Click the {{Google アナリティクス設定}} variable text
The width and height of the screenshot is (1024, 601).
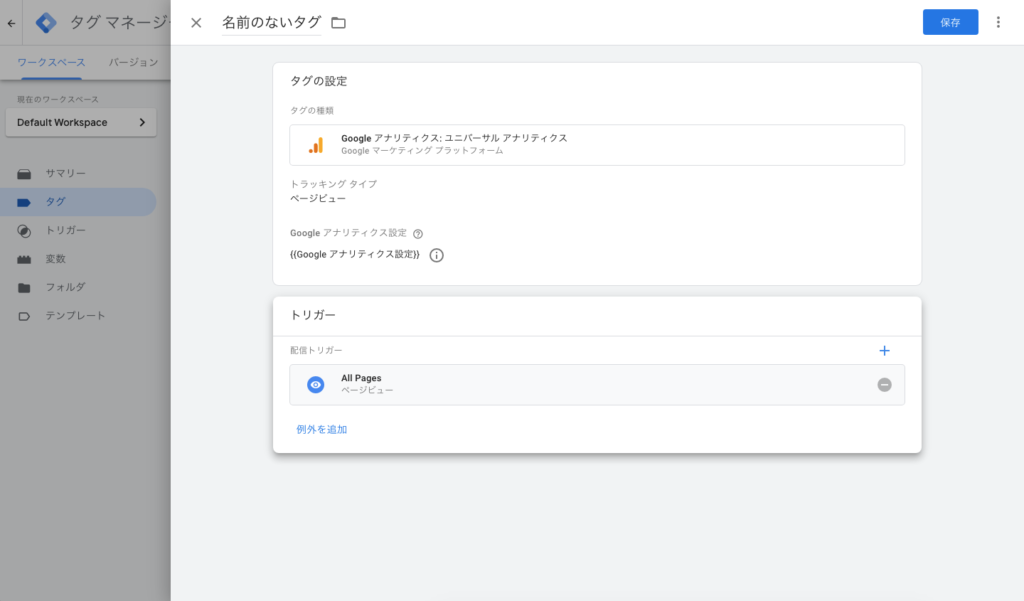pyautogui.click(x=355, y=255)
